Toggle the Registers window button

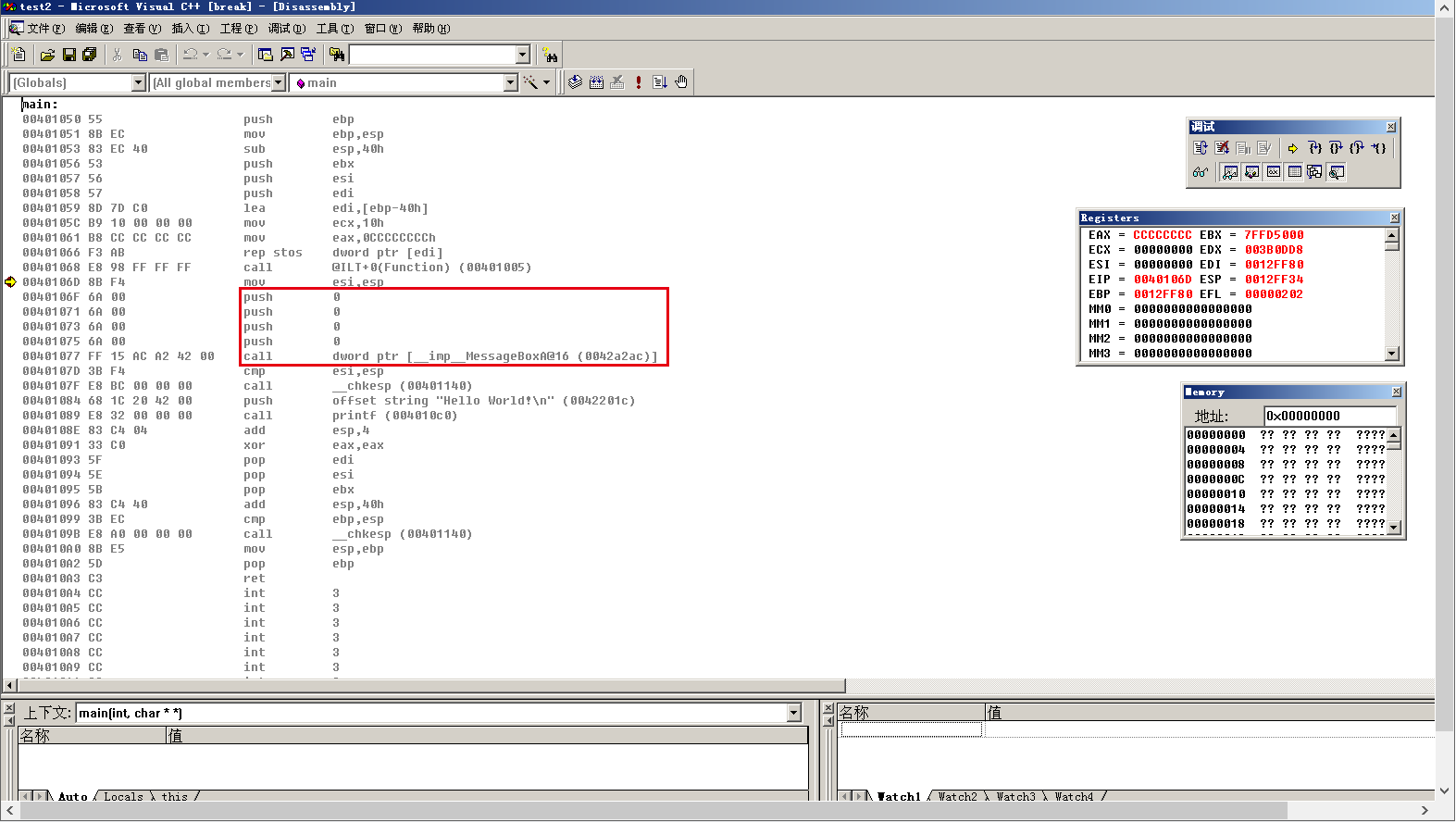tap(1273, 172)
